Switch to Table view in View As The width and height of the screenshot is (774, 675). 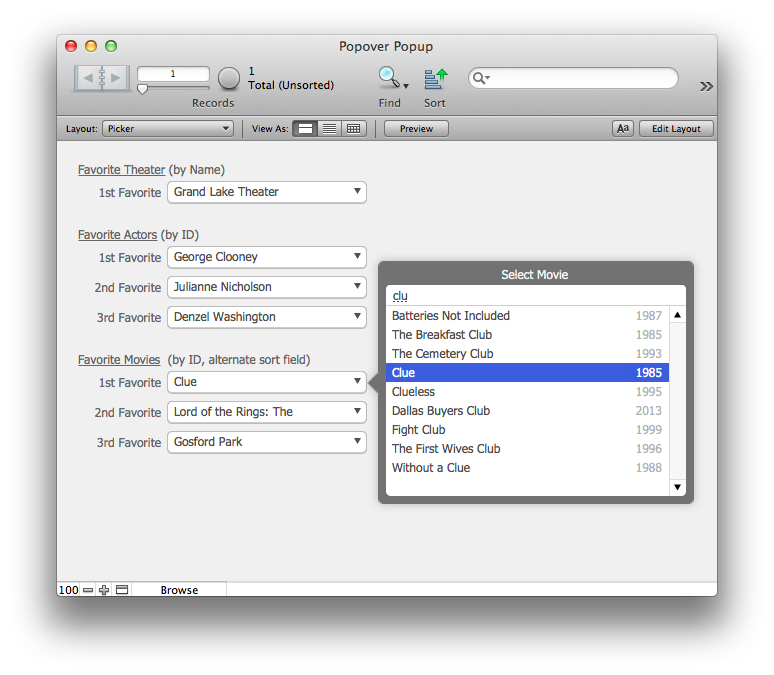pyautogui.click(x=354, y=129)
